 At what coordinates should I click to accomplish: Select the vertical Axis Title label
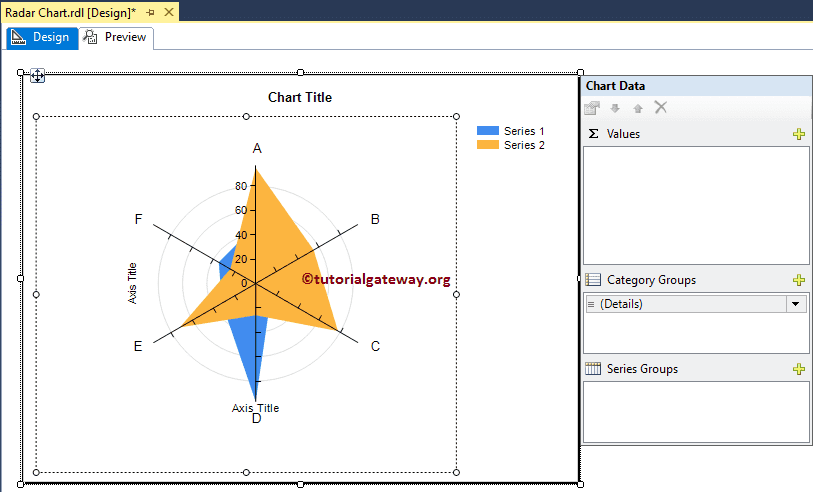pyautogui.click(x=132, y=283)
